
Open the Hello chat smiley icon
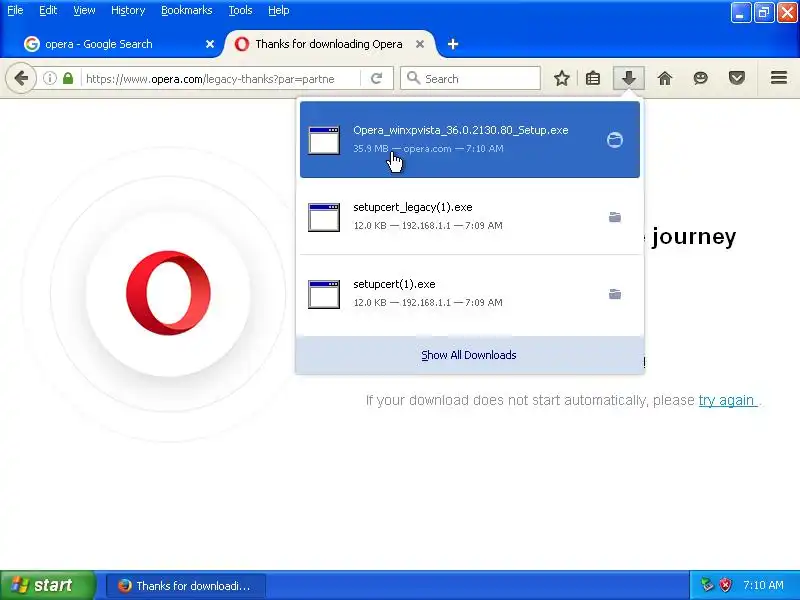point(701,78)
